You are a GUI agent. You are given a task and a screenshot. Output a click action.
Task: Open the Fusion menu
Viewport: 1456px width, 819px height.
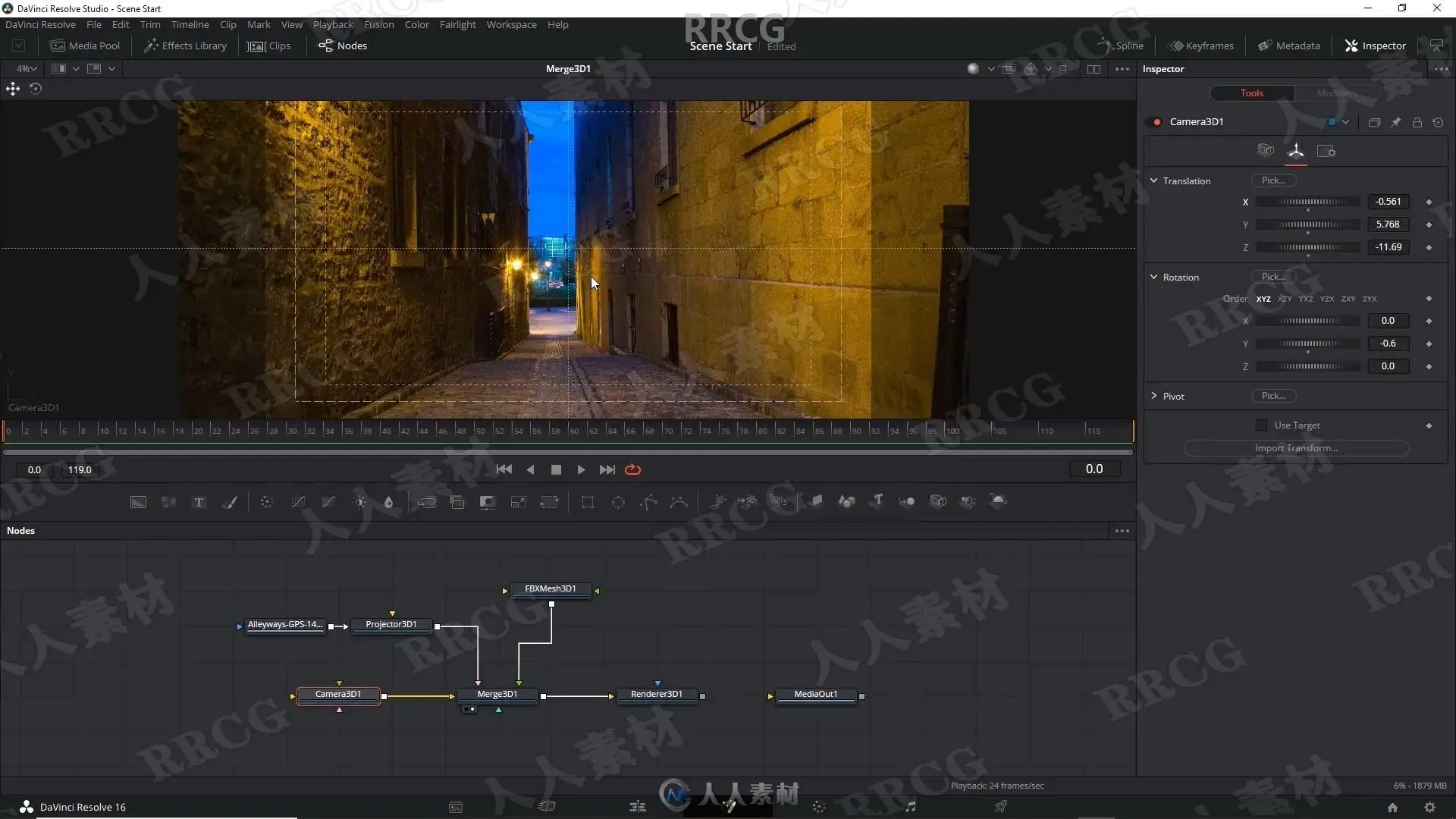[x=378, y=24]
